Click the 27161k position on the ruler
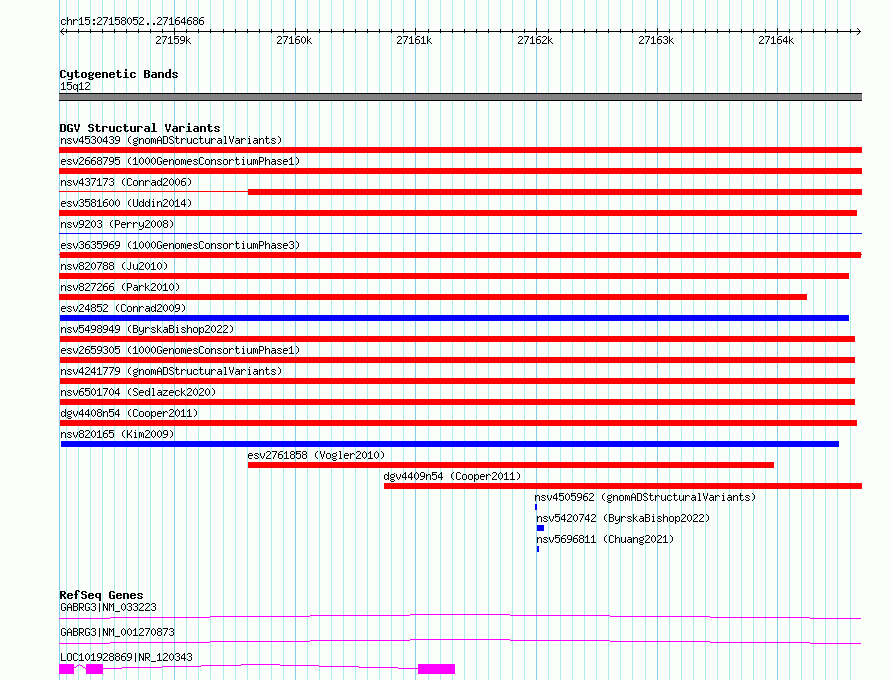Image resolution: width=890 pixels, height=680 pixels. (x=414, y=40)
